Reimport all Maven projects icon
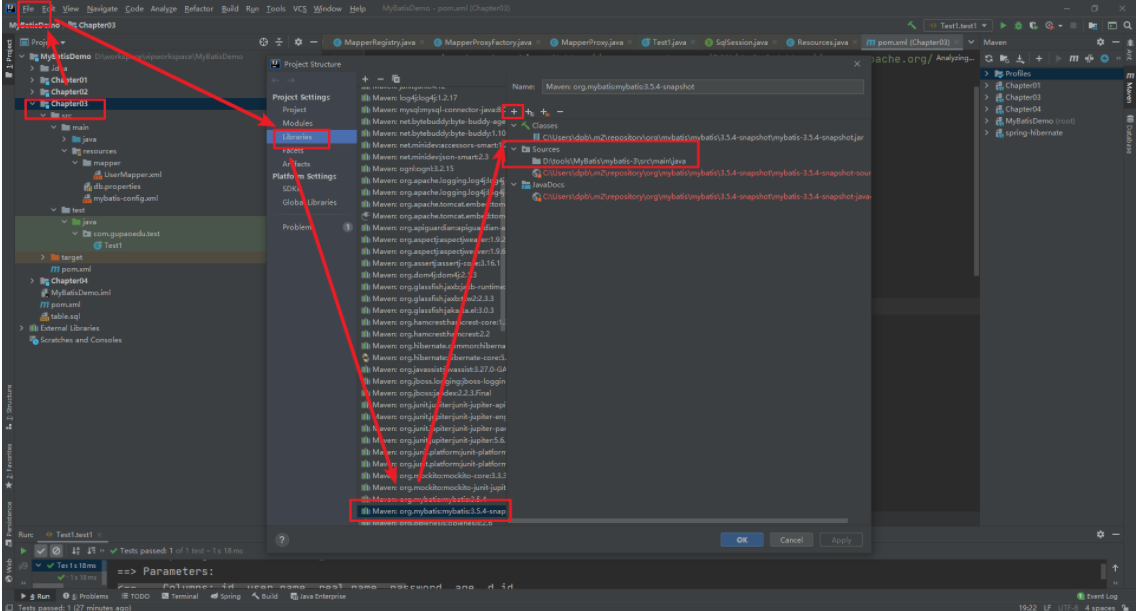This screenshot has width=1140, height=611. (x=989, y=58)
